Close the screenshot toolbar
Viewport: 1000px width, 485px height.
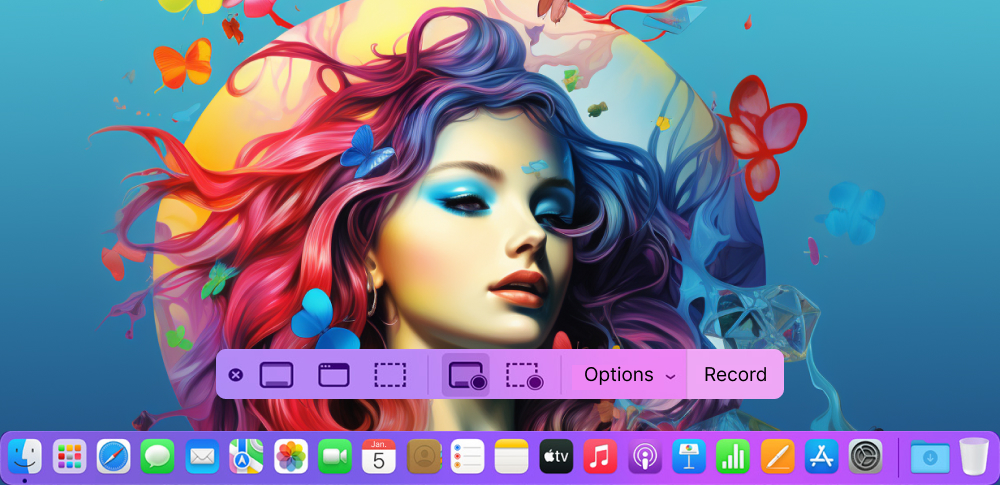click(235, 375)
